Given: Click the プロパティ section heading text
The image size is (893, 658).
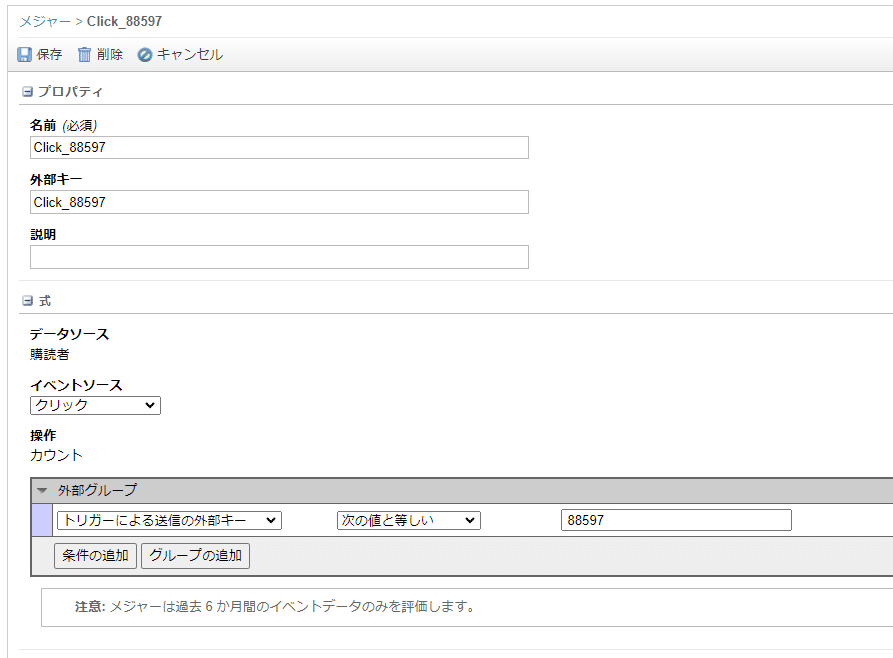Looking at the screenshot, I should pyautogui.click(x=70, y=92).
